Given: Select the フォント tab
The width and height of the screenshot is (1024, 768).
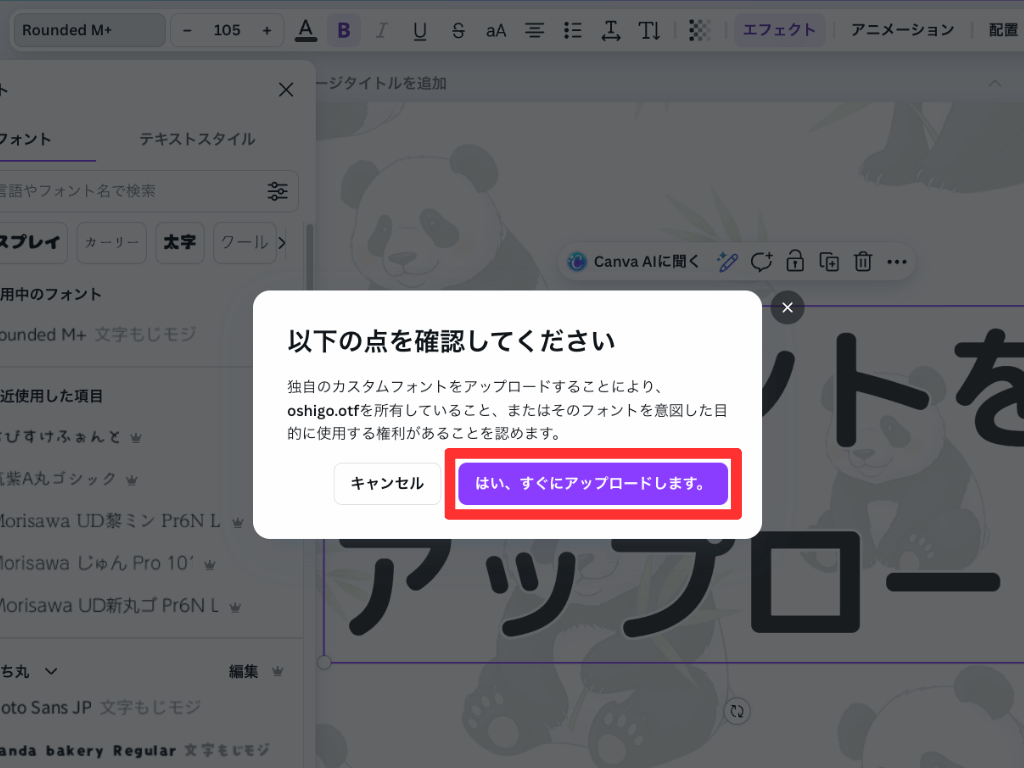Looking at the screenshot, I should click(24, 139).
